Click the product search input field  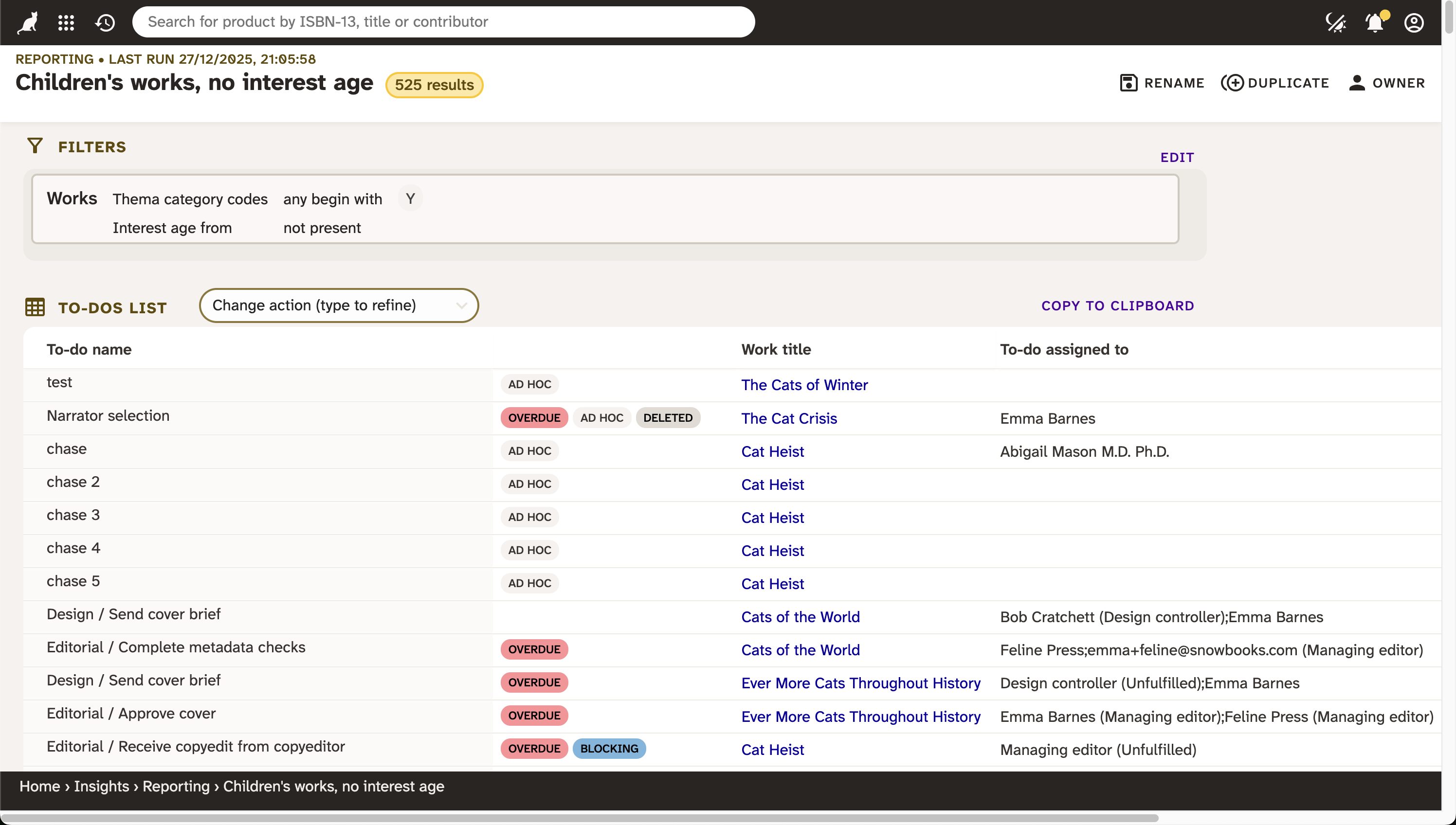[x=443, y=21]
